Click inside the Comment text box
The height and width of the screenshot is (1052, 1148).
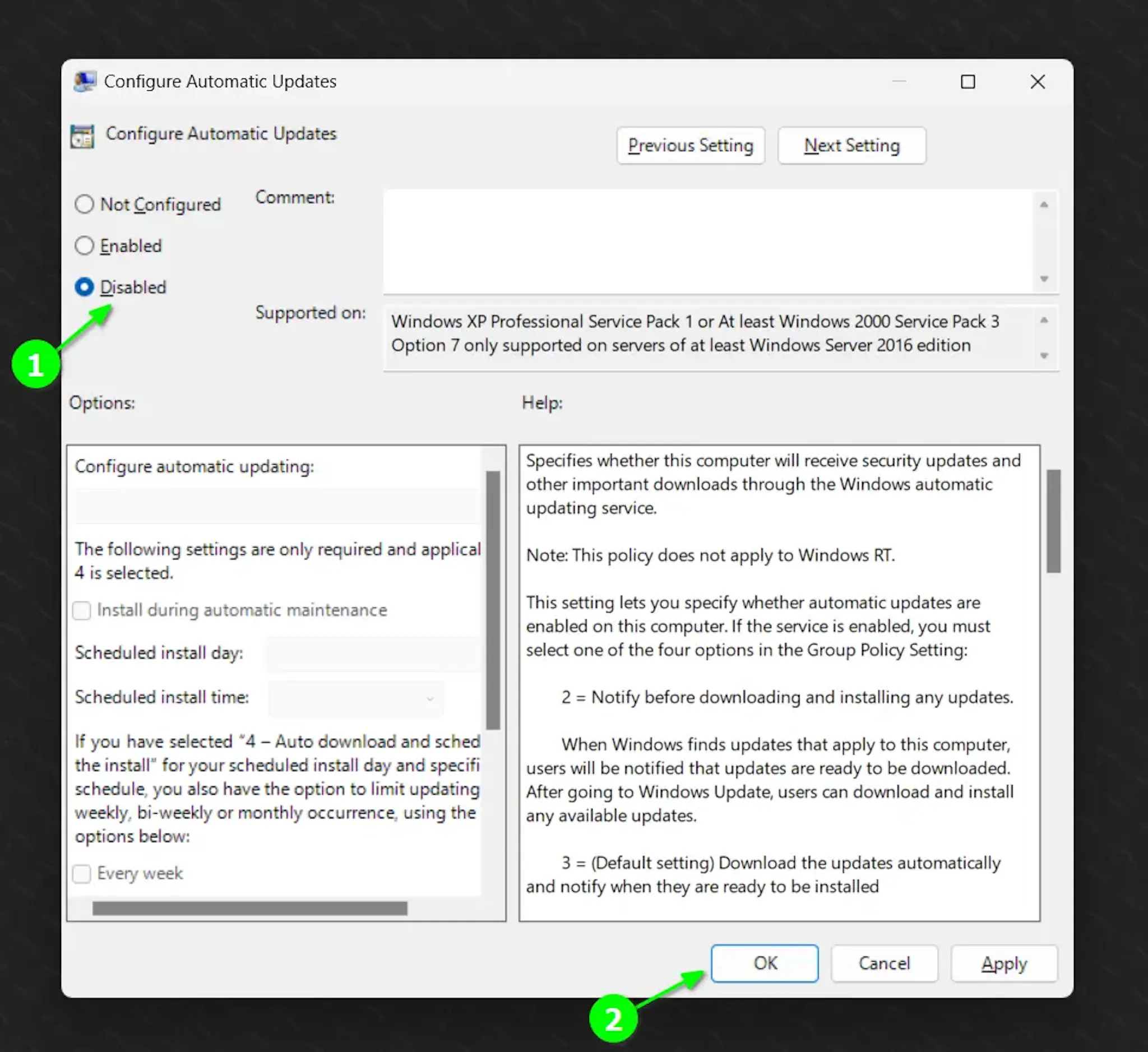click(x=707, y=242)
